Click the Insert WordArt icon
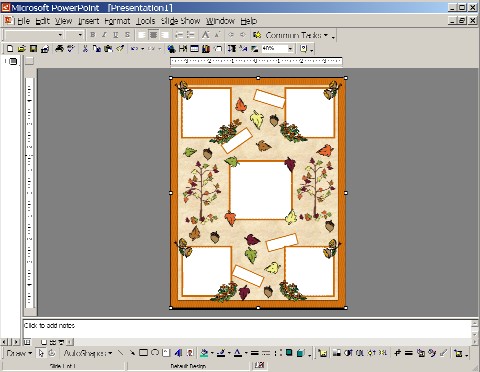 pos(178,353)
